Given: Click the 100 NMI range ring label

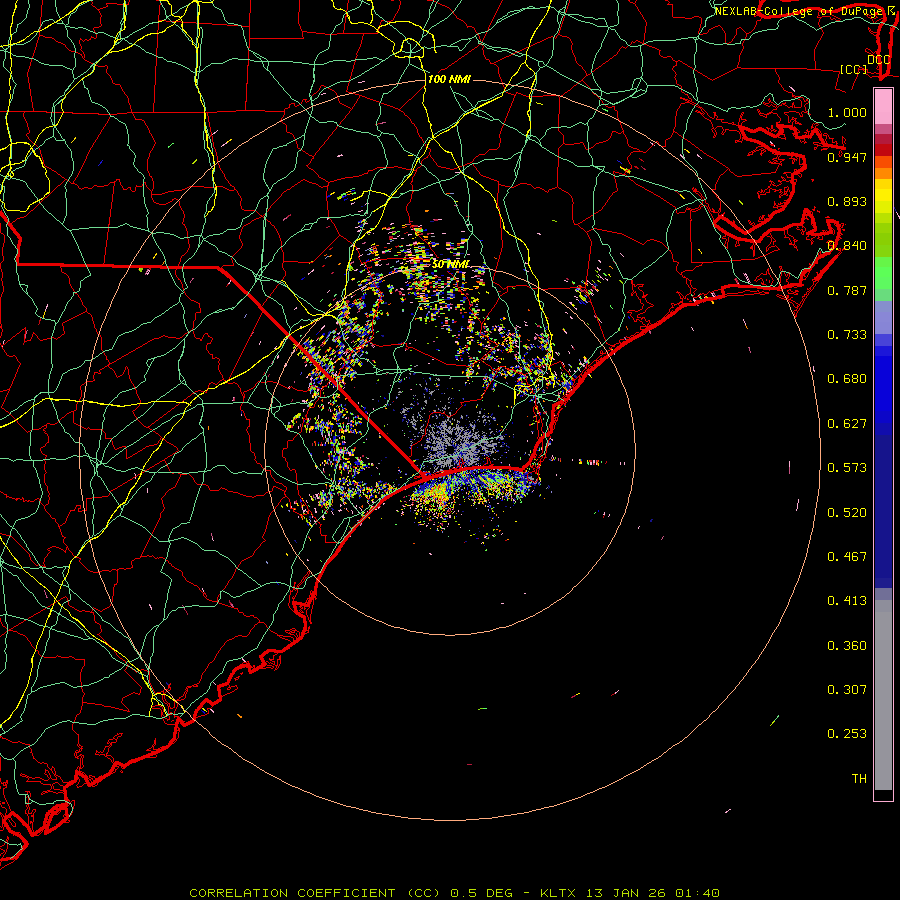Looking at the screenshot, I should [x=449, y=79].
